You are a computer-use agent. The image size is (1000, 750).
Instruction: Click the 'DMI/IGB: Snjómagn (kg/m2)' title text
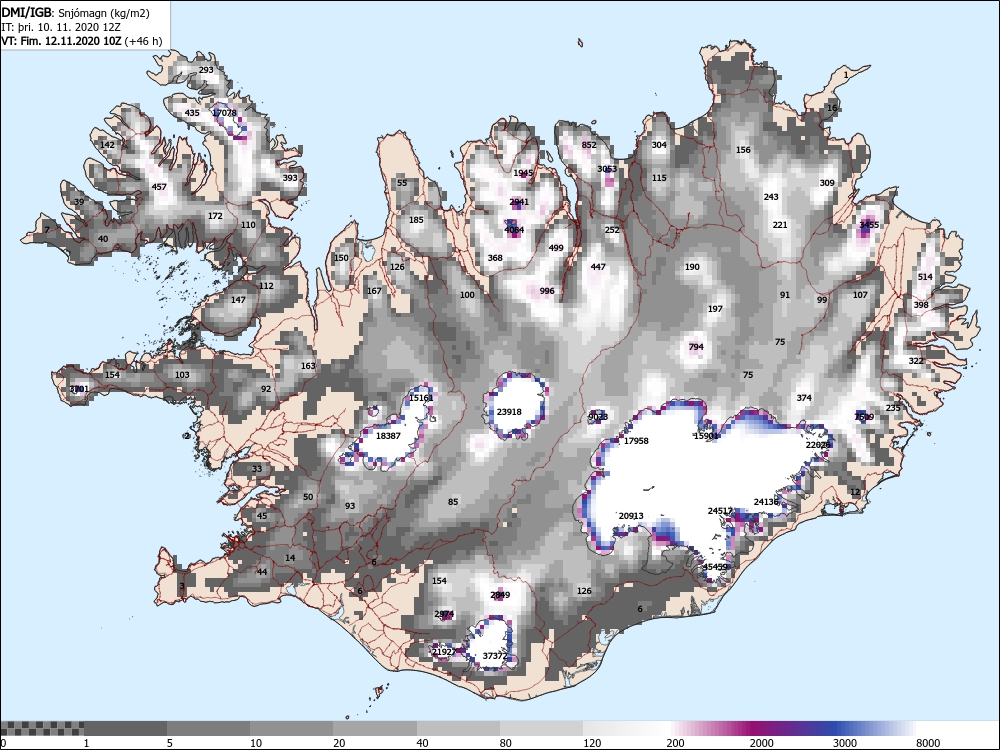click(75, 13)
